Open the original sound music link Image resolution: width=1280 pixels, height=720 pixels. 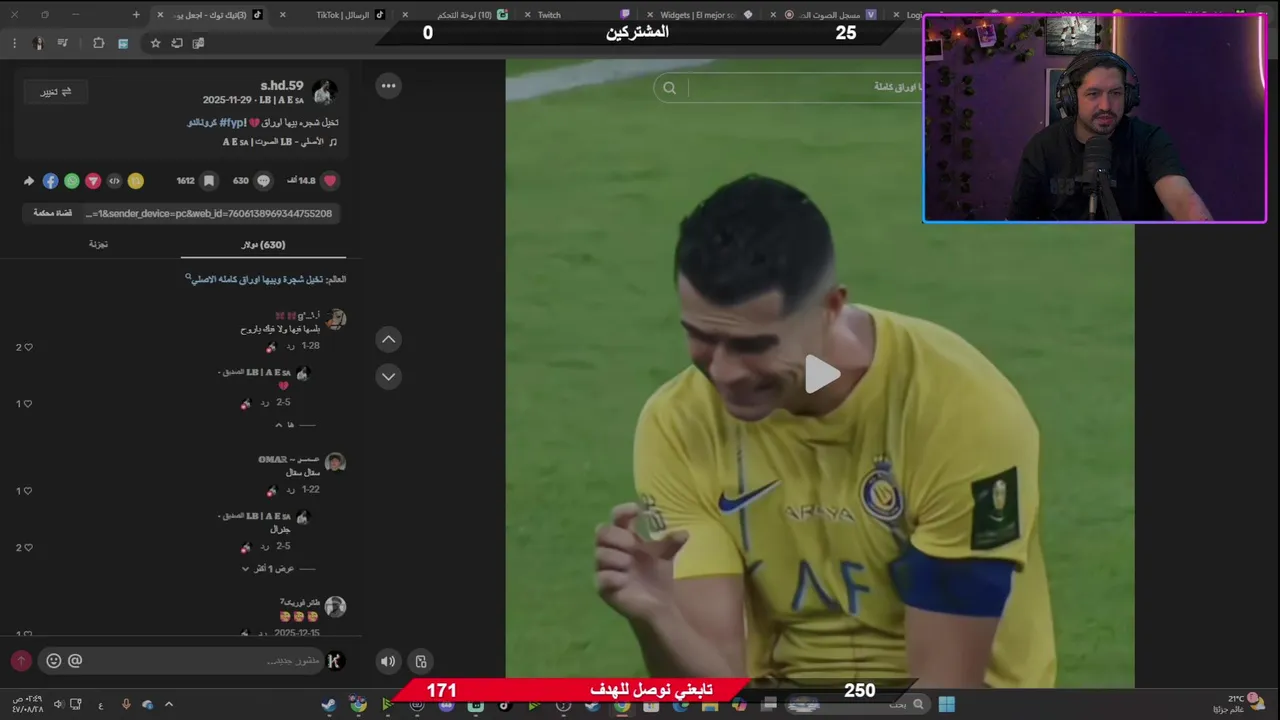[x=280, y=142]
